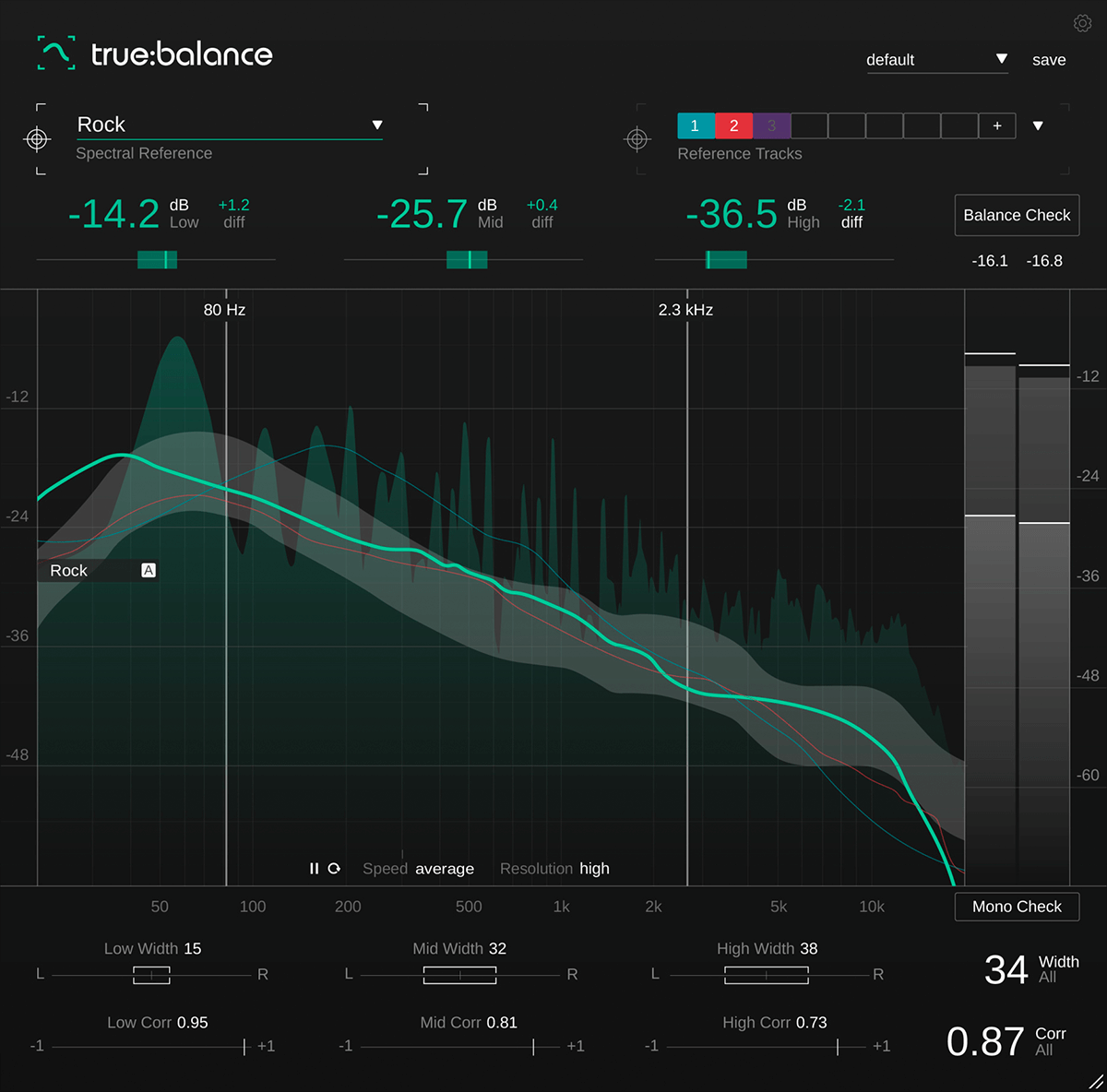Image resolution: width=1107 pixels, height=1092 pixels.
Task: Click the restart/loop icon next to pause
Action: tap(334, 868)
